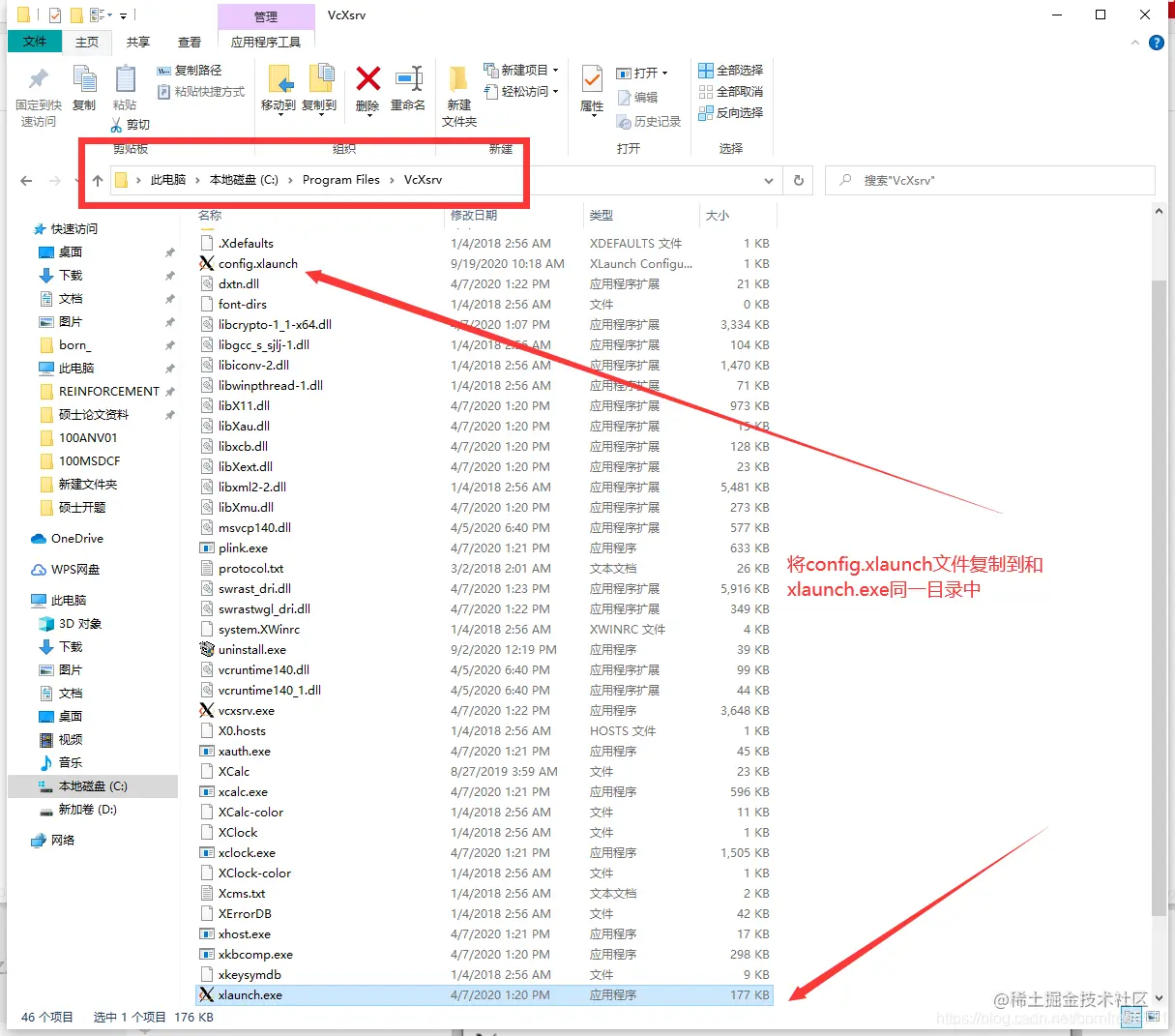Select the Cut (剪切) scissors command
The width and height of the screenshot is (1175, 1036).
coord(131,125)
